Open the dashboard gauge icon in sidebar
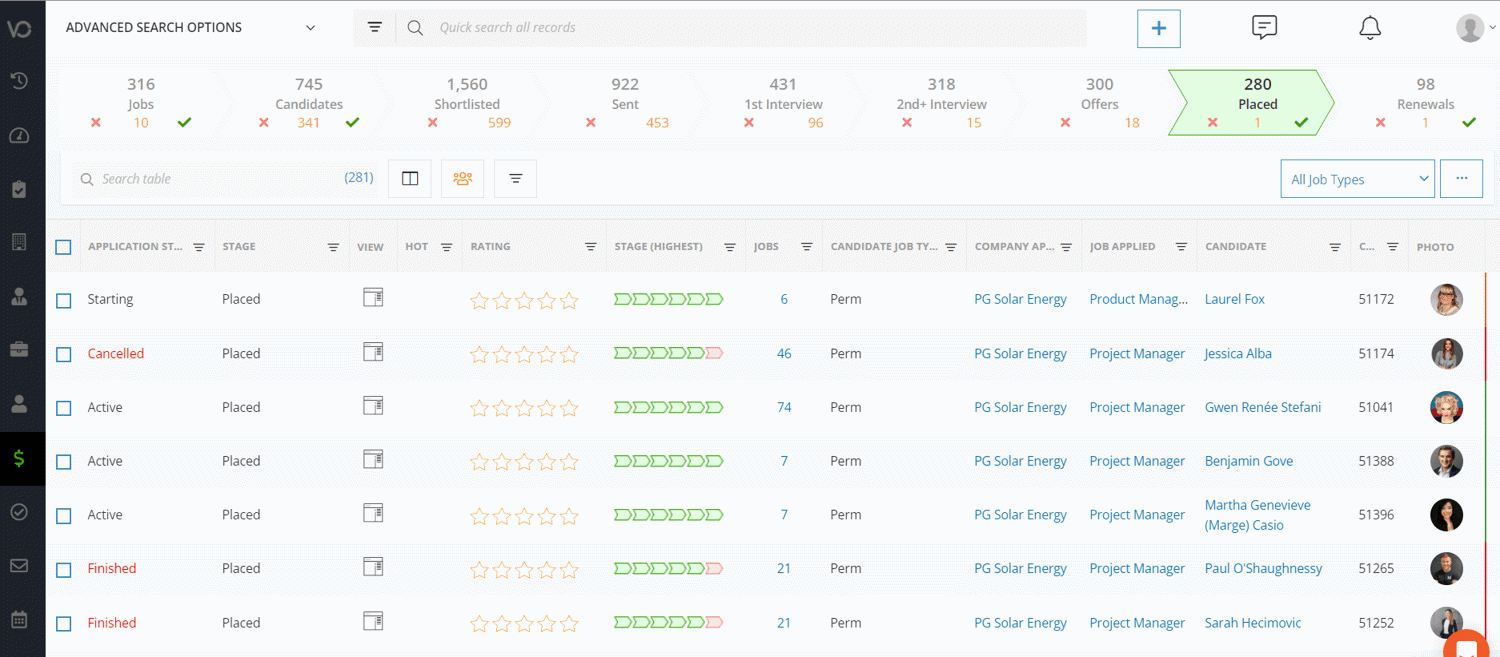 point(19,136)
